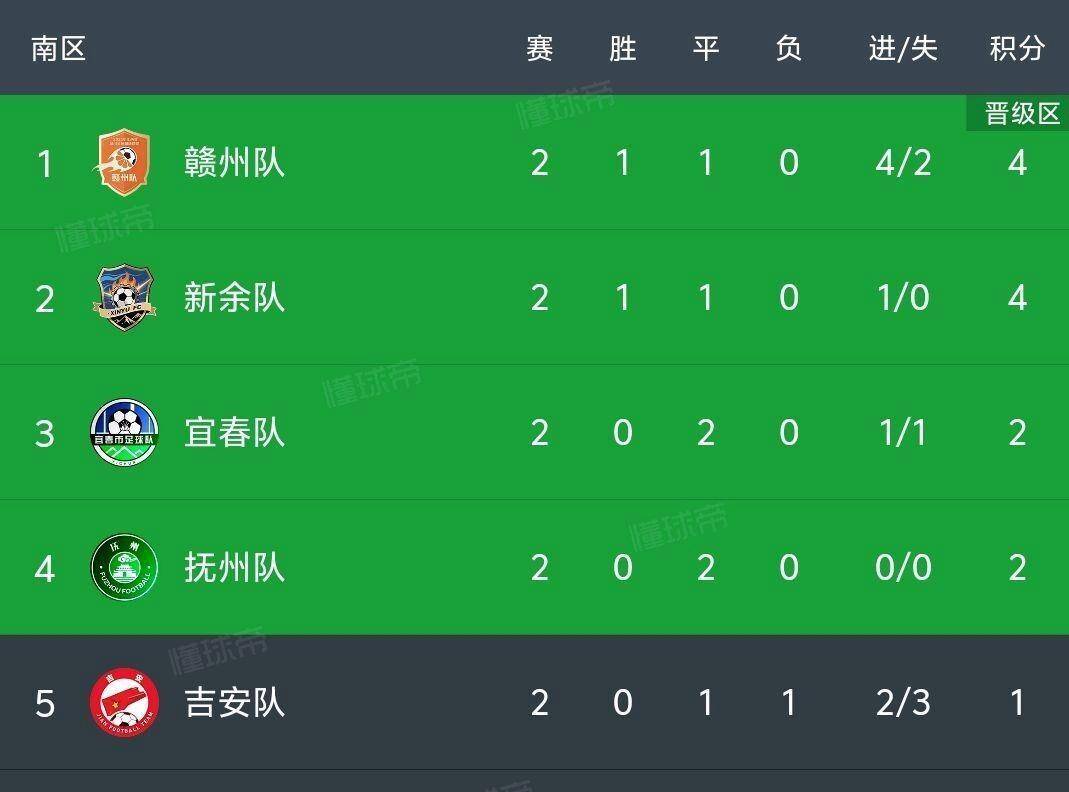This screenshot has width=1069, height=792.
Task: Click 吉安队 goals value 2/3
Action: 903,703
